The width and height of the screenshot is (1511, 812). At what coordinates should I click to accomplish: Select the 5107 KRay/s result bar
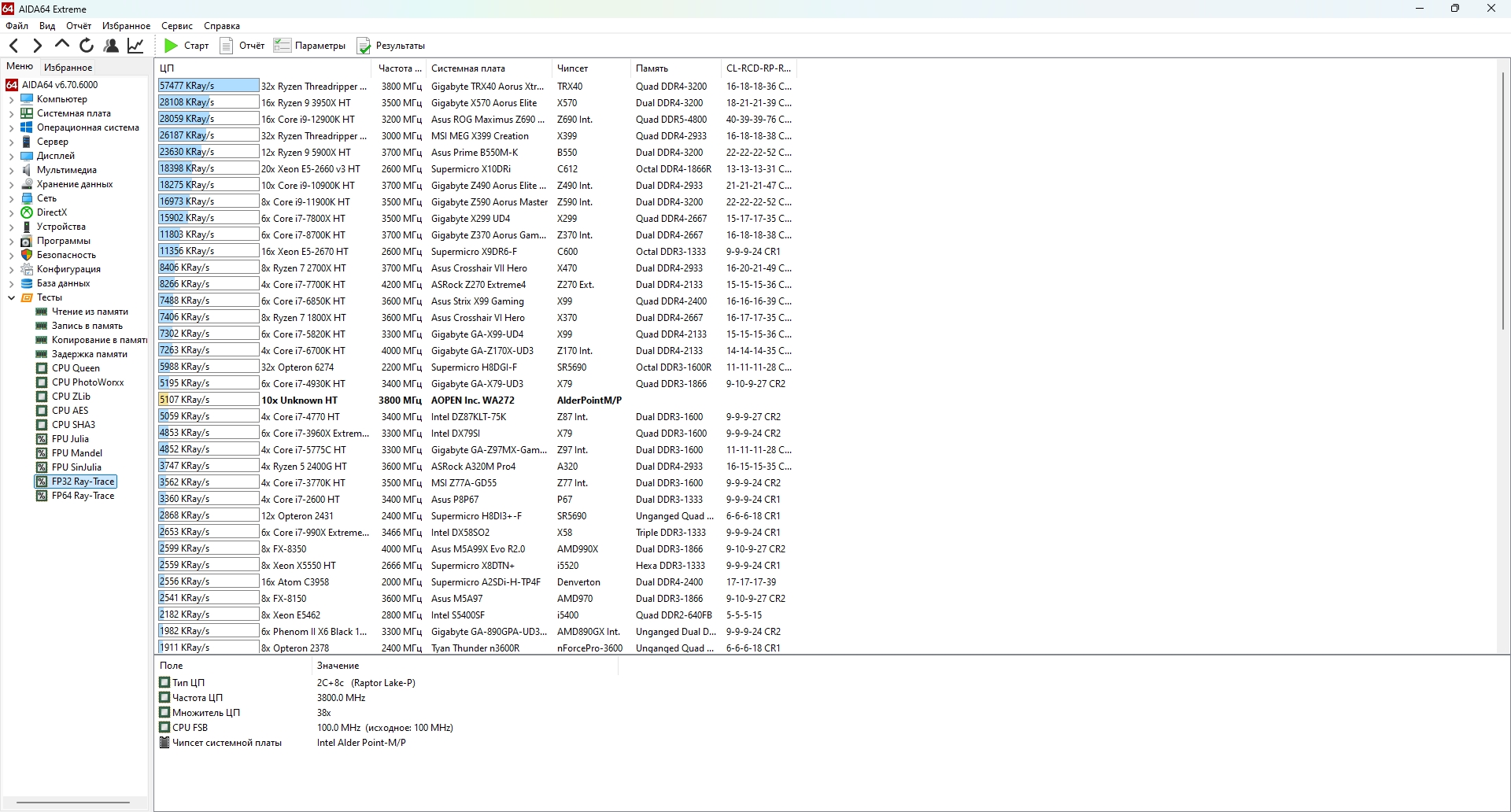pyautogui.click(x=209, y=400)
